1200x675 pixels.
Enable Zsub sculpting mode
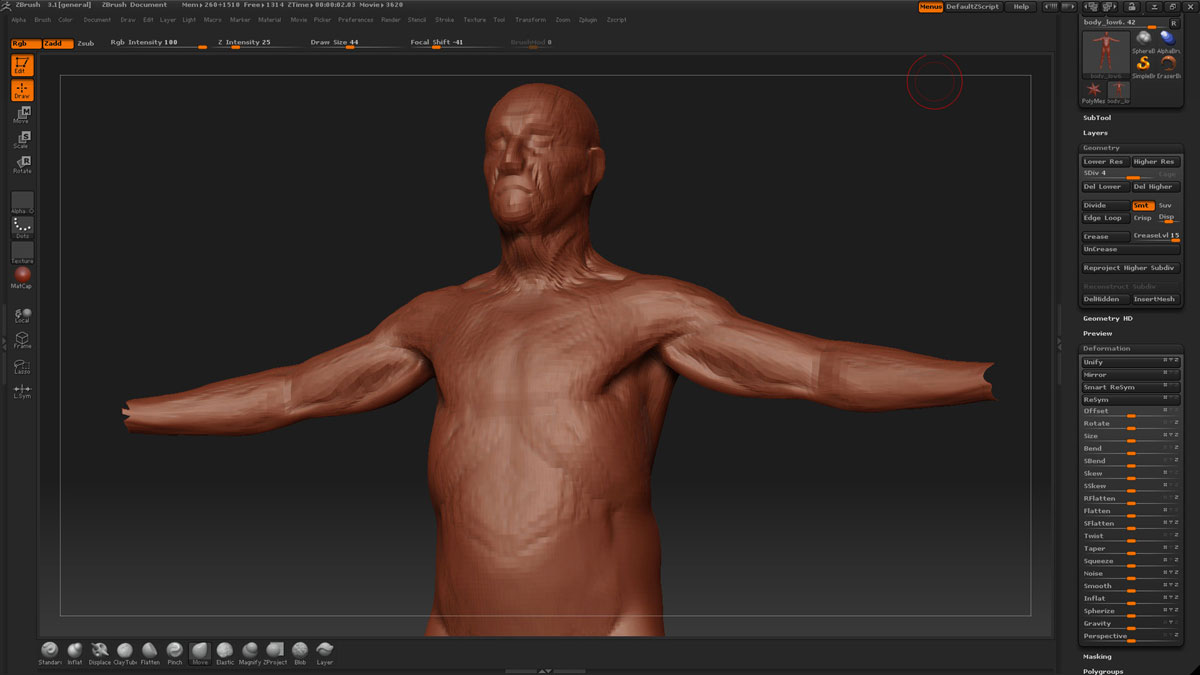86,43
